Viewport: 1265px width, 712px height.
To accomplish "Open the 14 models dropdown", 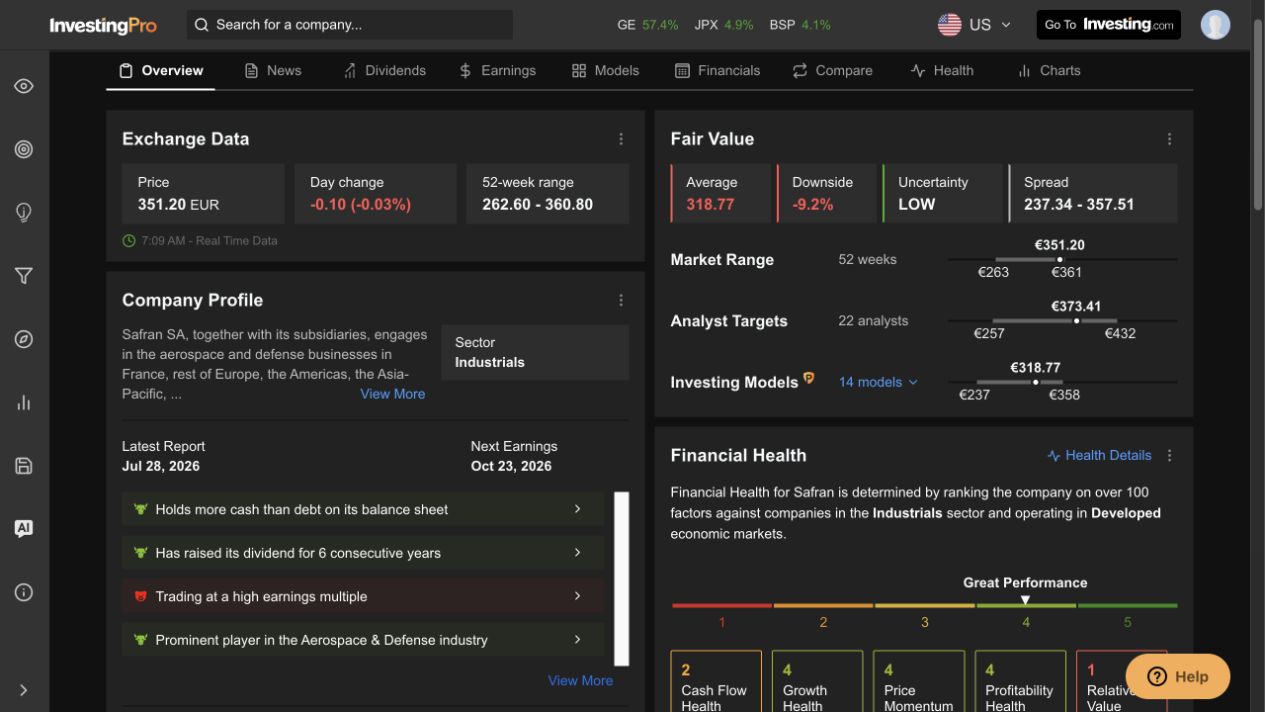I will pos(878,382).
